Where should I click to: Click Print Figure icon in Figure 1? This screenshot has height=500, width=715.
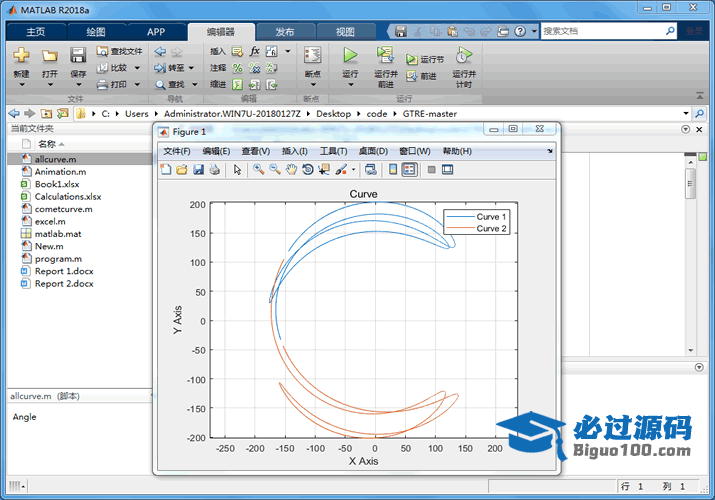(214, 170)
